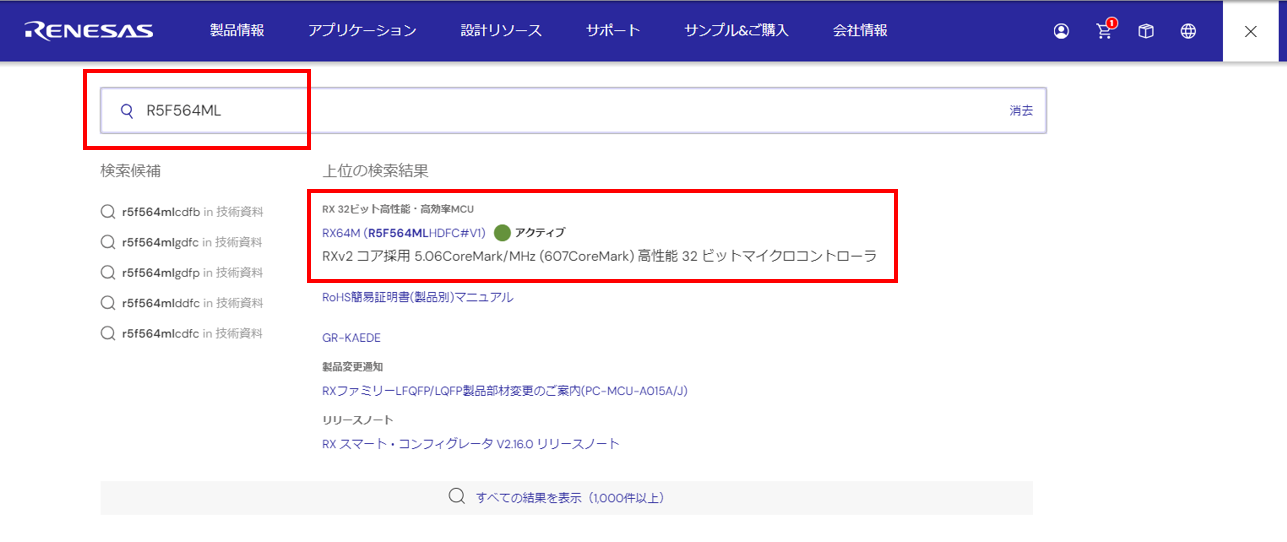The width and height of the screenshot is (1287, 542).
Task: Click the box package icon in header
Action: point(1146,31)
